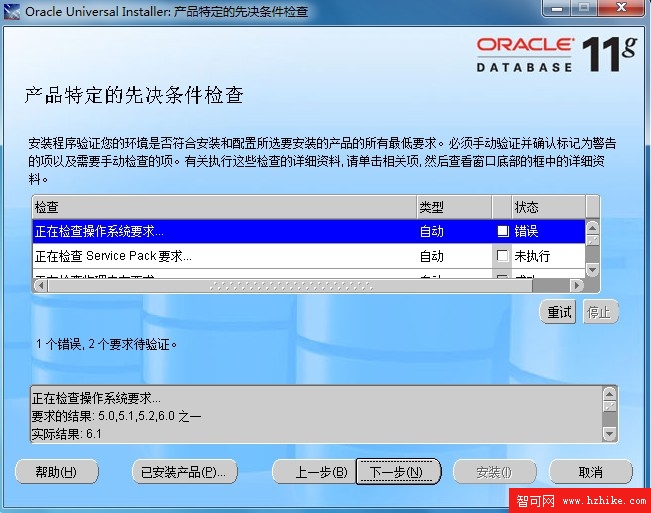
Task: Click the check list's scroll up arrow
Action: [592, 227]
